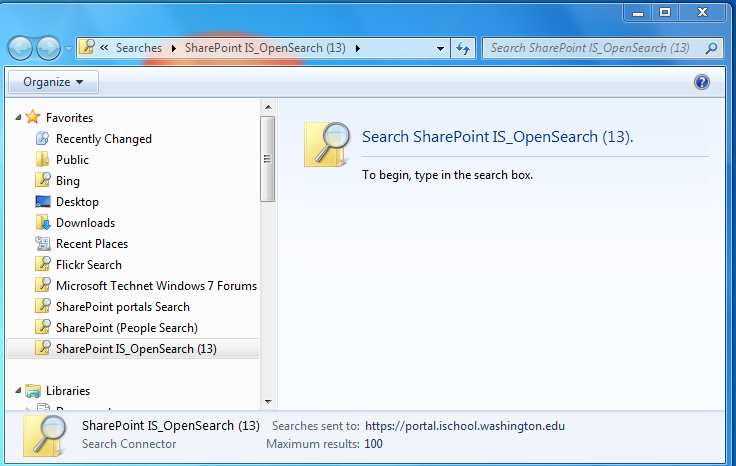736x466 pixels.
Task: Open recent pages dropdown next to Forward
Action: pos(68,49)
